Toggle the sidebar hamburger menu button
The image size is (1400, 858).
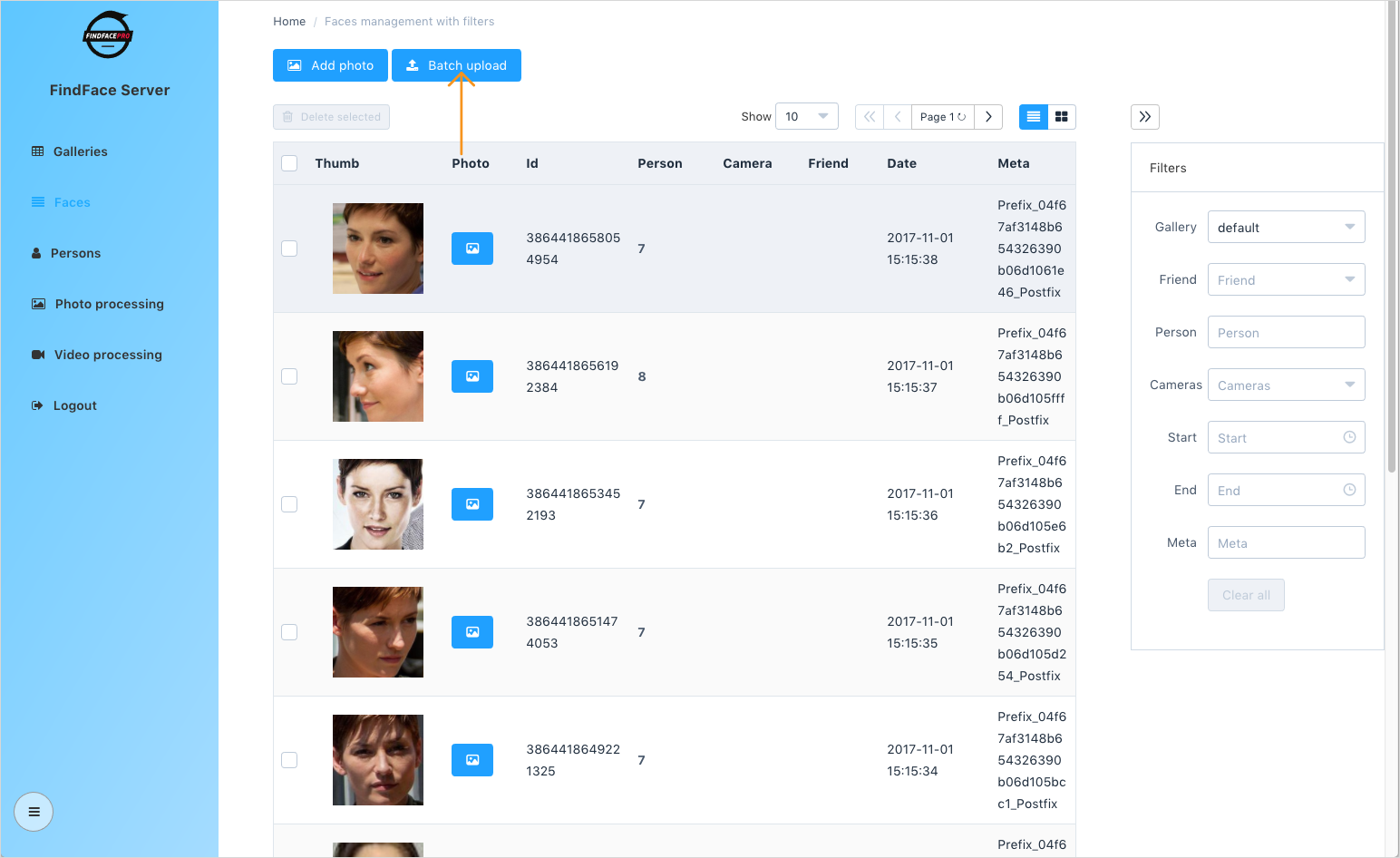(x=34, y=812)
